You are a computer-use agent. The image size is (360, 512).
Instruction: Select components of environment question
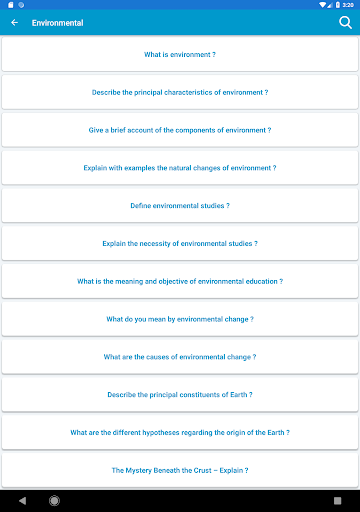click(x=180, y=130)
